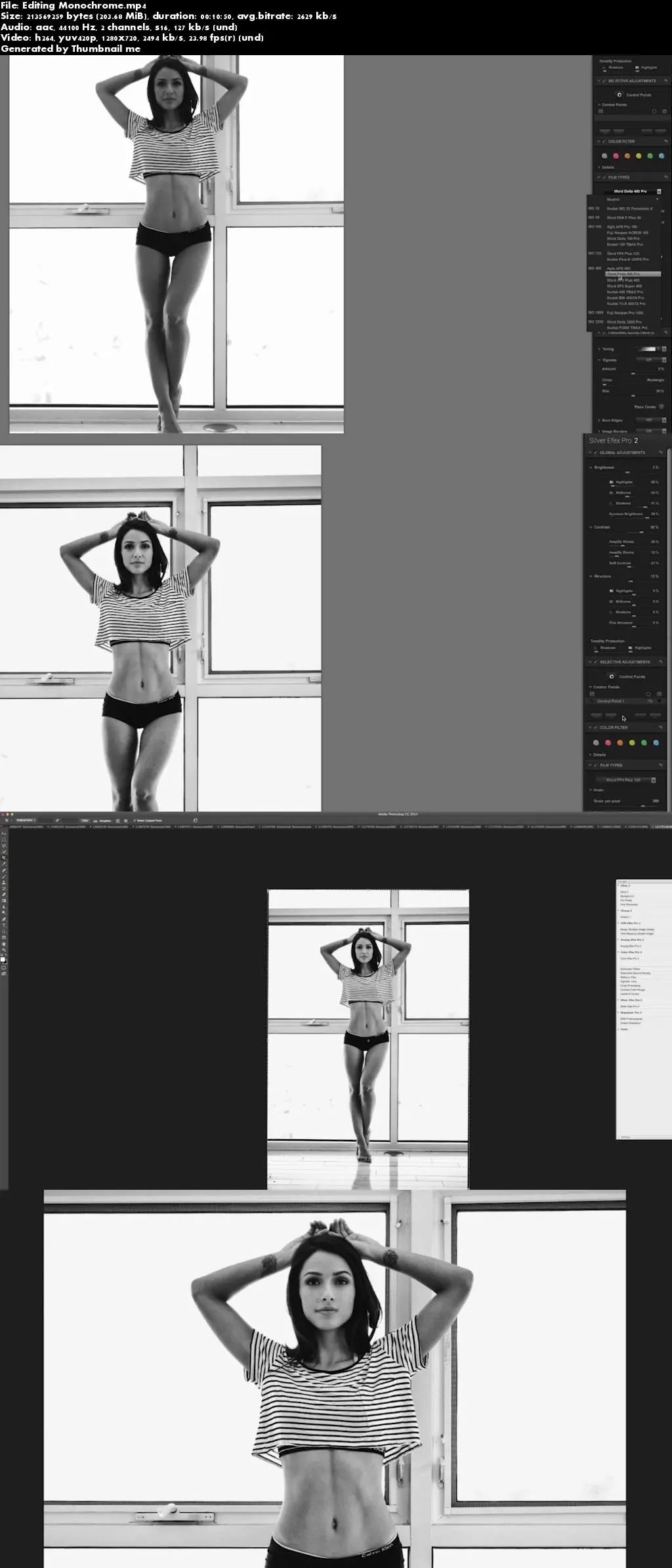Select the Brush tool in Photoshop toolbar
672x1568 pixels.
pos(4,876)
